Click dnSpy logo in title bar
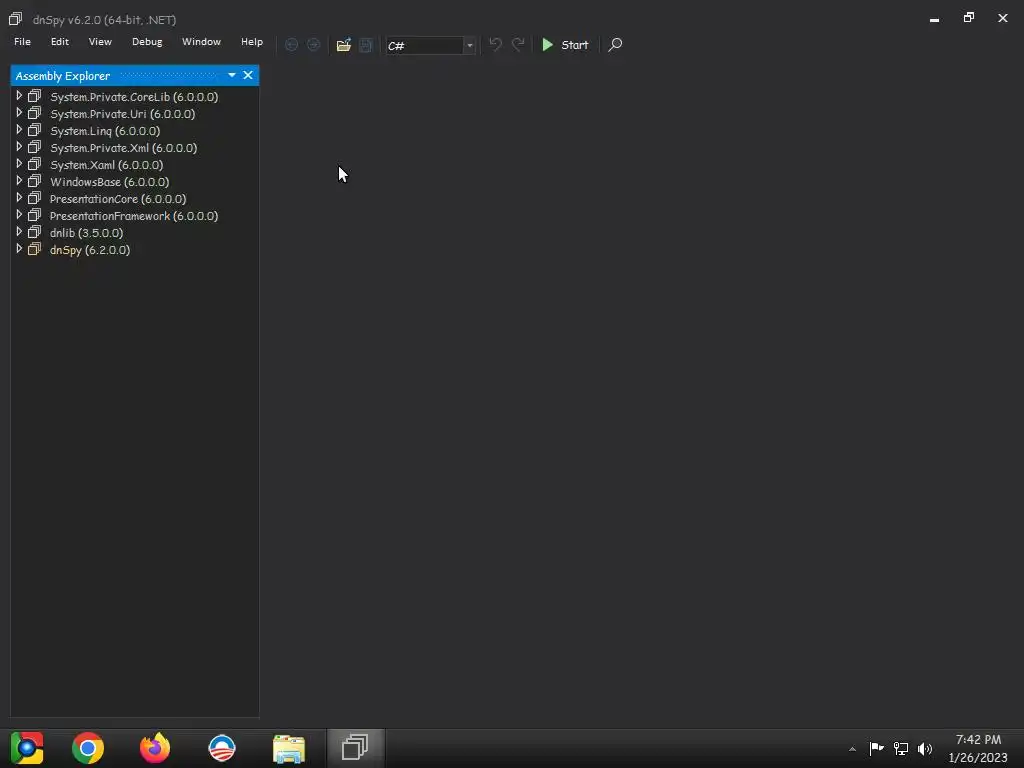 pos(16,19)
